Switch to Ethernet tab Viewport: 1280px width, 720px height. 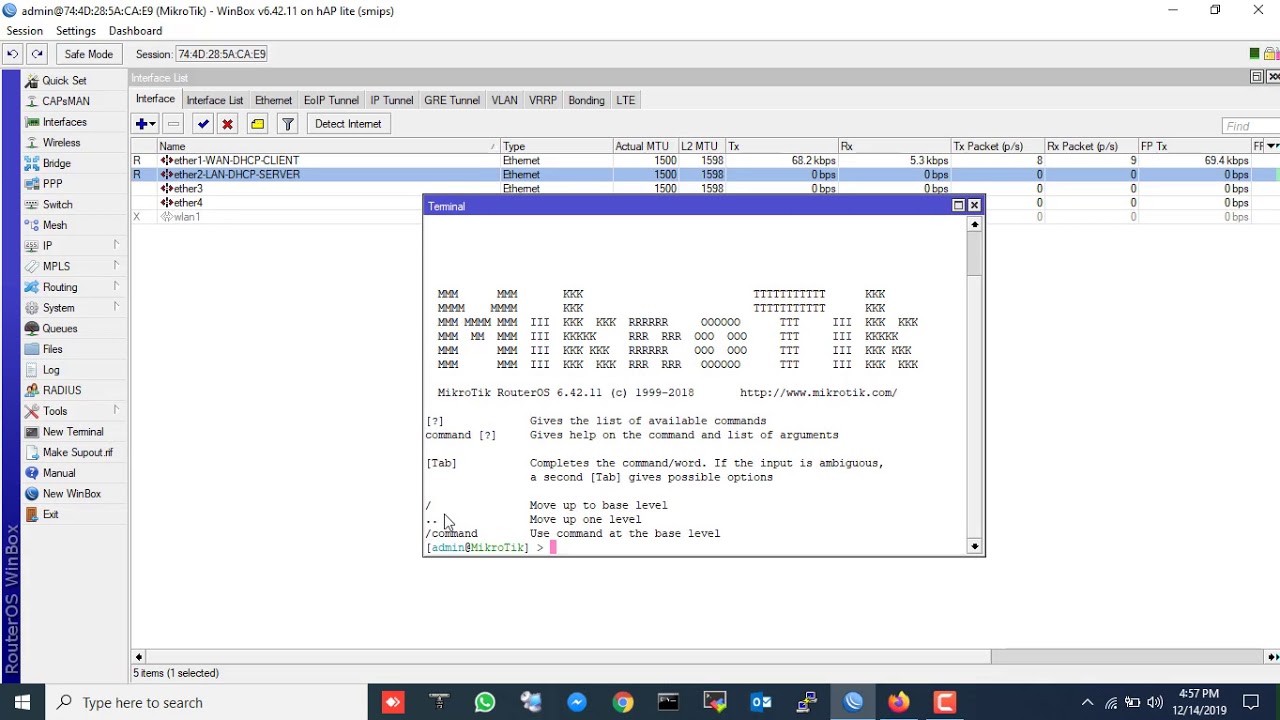(273, 100)
